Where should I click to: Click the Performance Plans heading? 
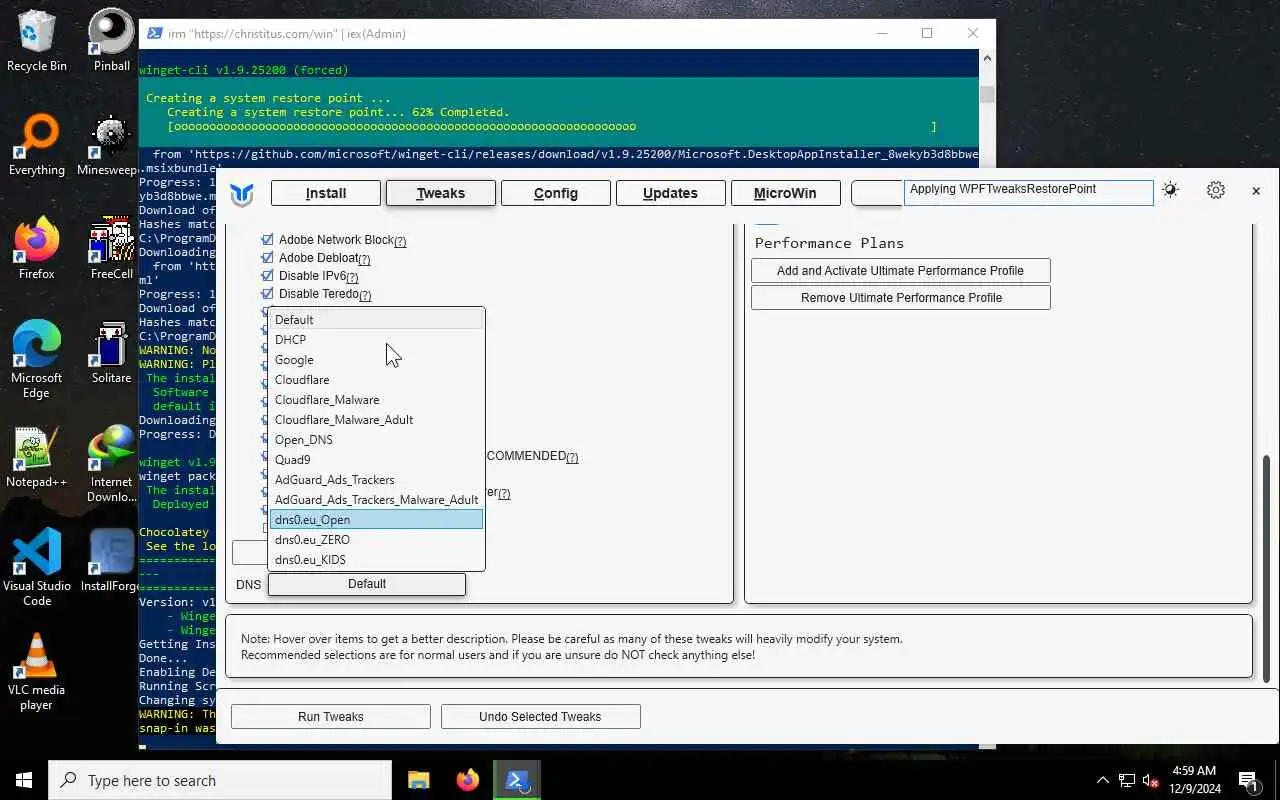tap(829, 243)
